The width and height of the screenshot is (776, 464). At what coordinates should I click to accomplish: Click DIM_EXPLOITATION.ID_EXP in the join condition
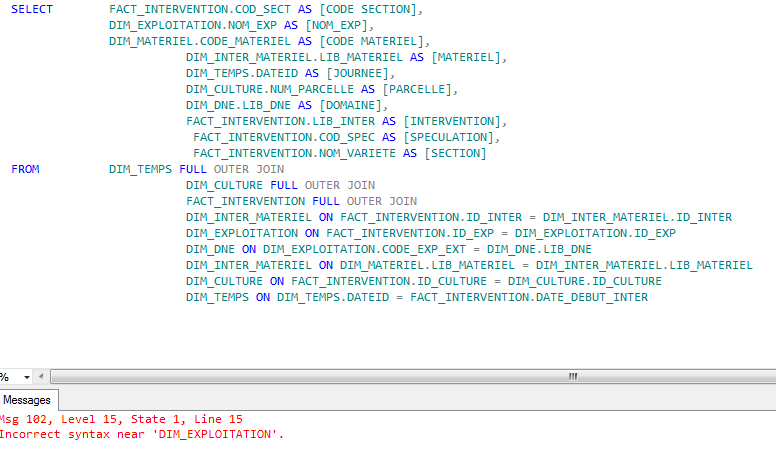595,233
